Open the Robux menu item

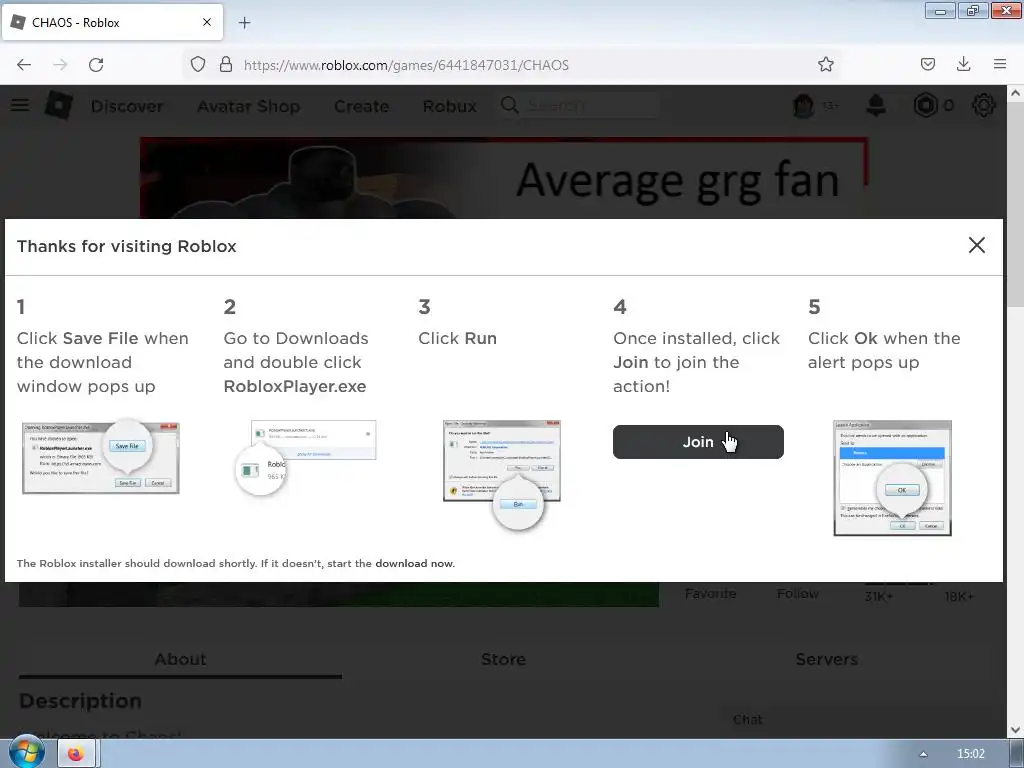click(449, 106)
